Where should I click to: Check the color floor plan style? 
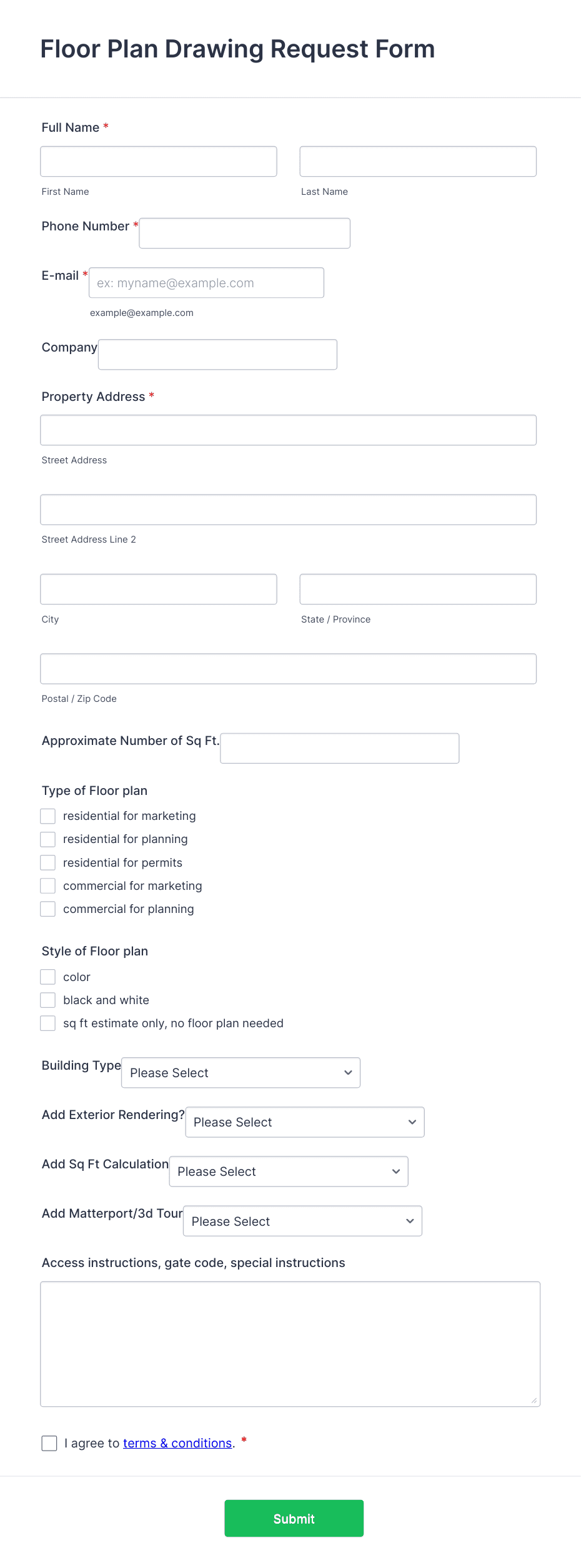tap(47, 977)
